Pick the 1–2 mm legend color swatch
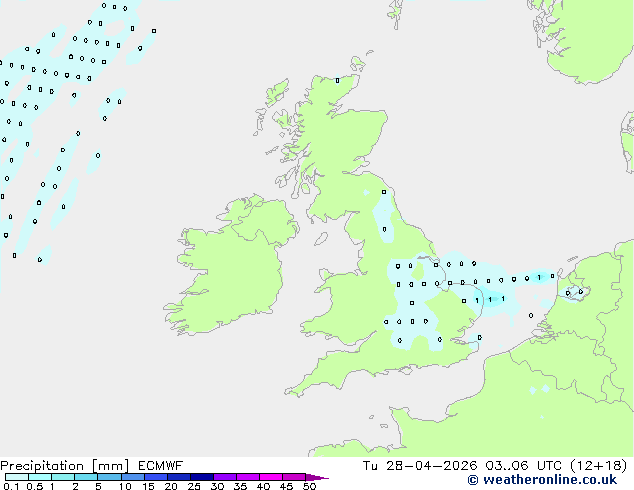 63,477
